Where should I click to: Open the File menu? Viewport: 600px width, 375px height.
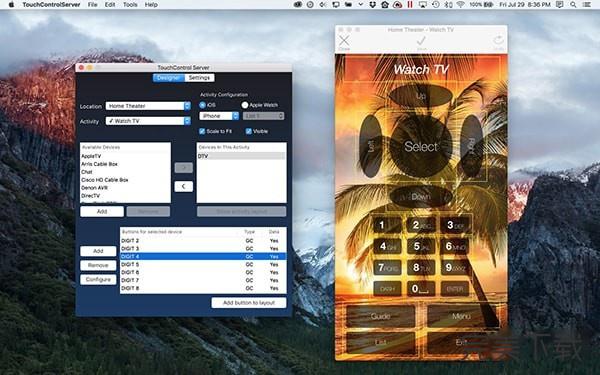[92, 5]
